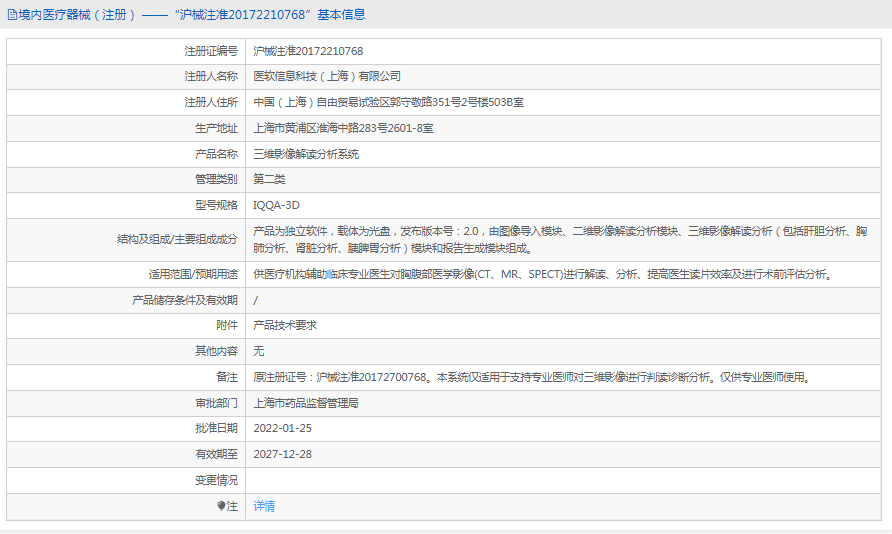The height and width of the screenshot is (534, 892).
Task: Select model value IQQA-3D
Action: tap(276, 205)
